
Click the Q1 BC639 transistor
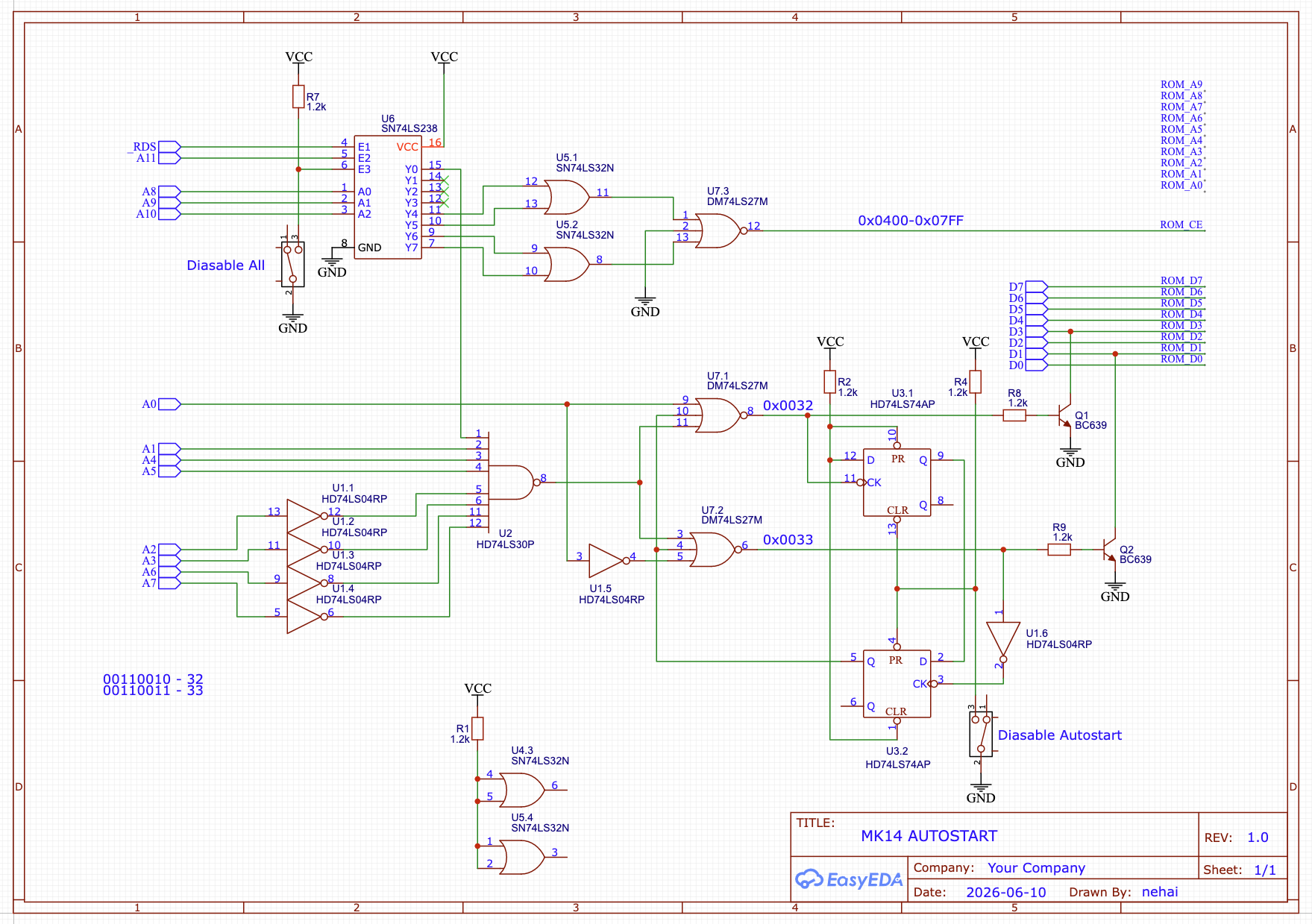click(1065, 416)
